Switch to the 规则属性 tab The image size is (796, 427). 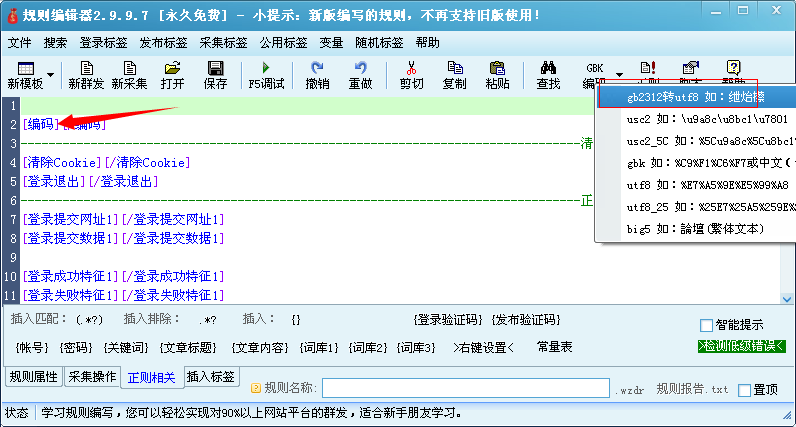point(33,377)
